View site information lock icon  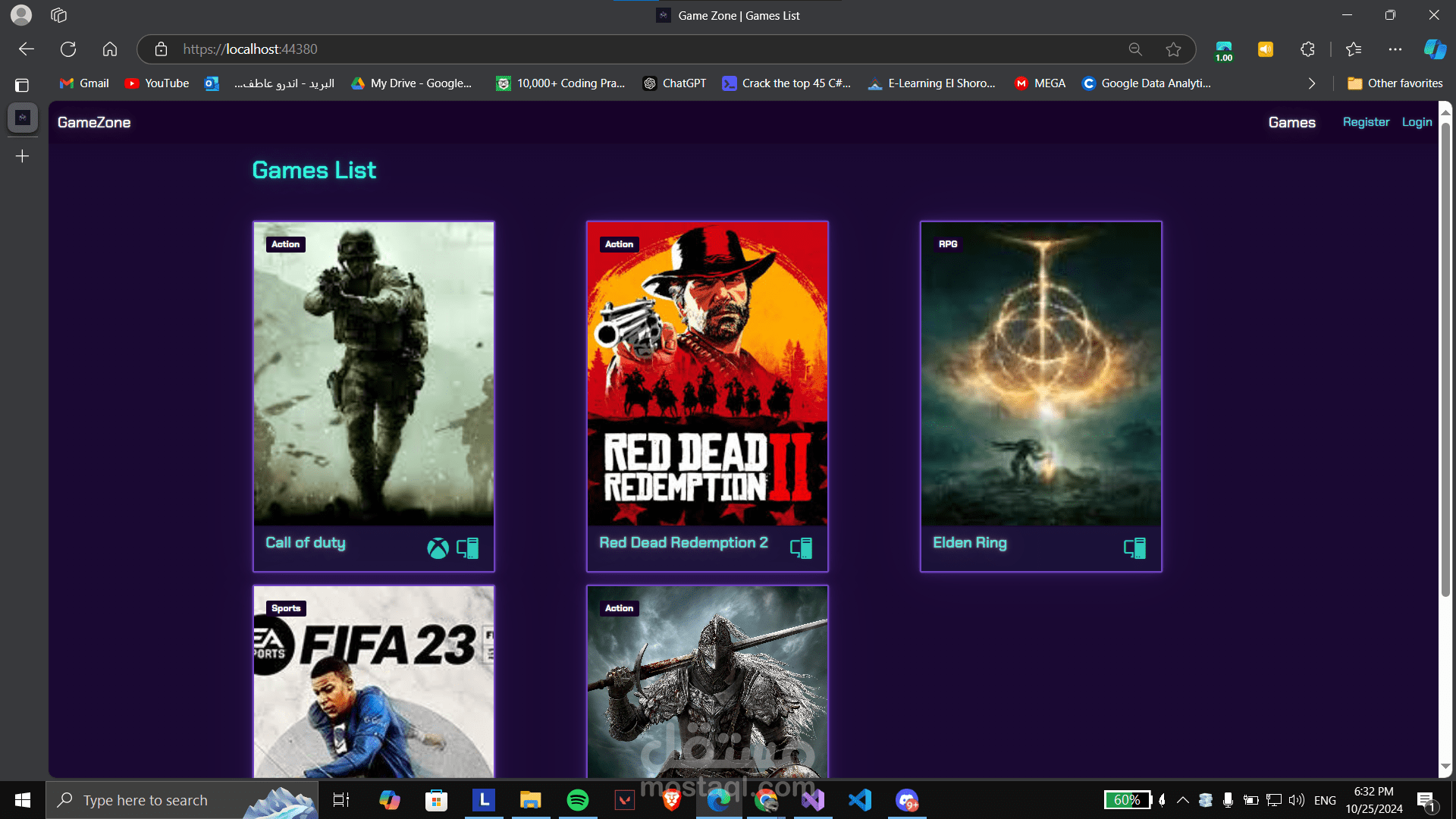tap(161, 49)
